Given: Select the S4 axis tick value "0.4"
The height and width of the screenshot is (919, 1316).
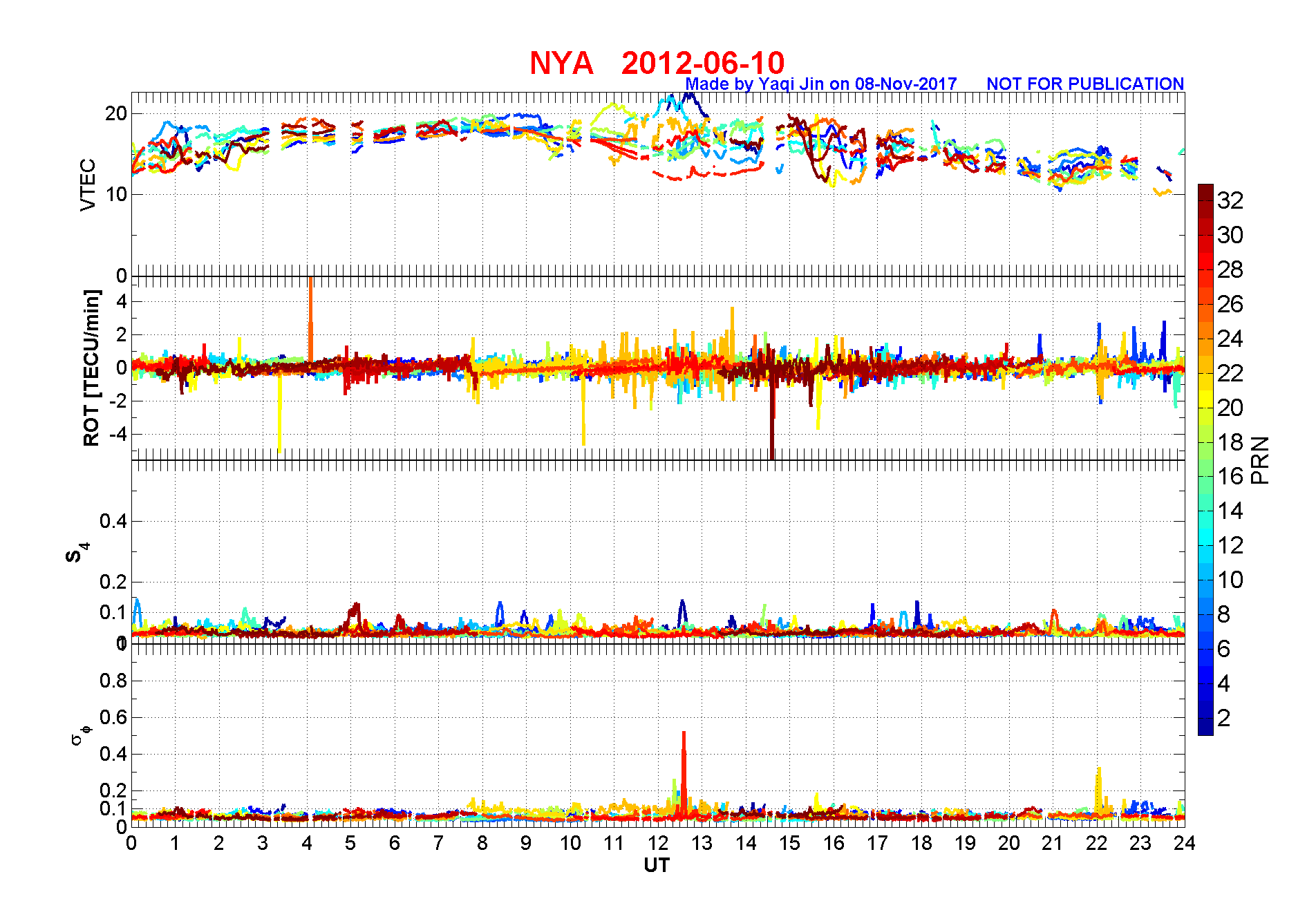Looking at the screenshot, I should (x=113, y=521).
